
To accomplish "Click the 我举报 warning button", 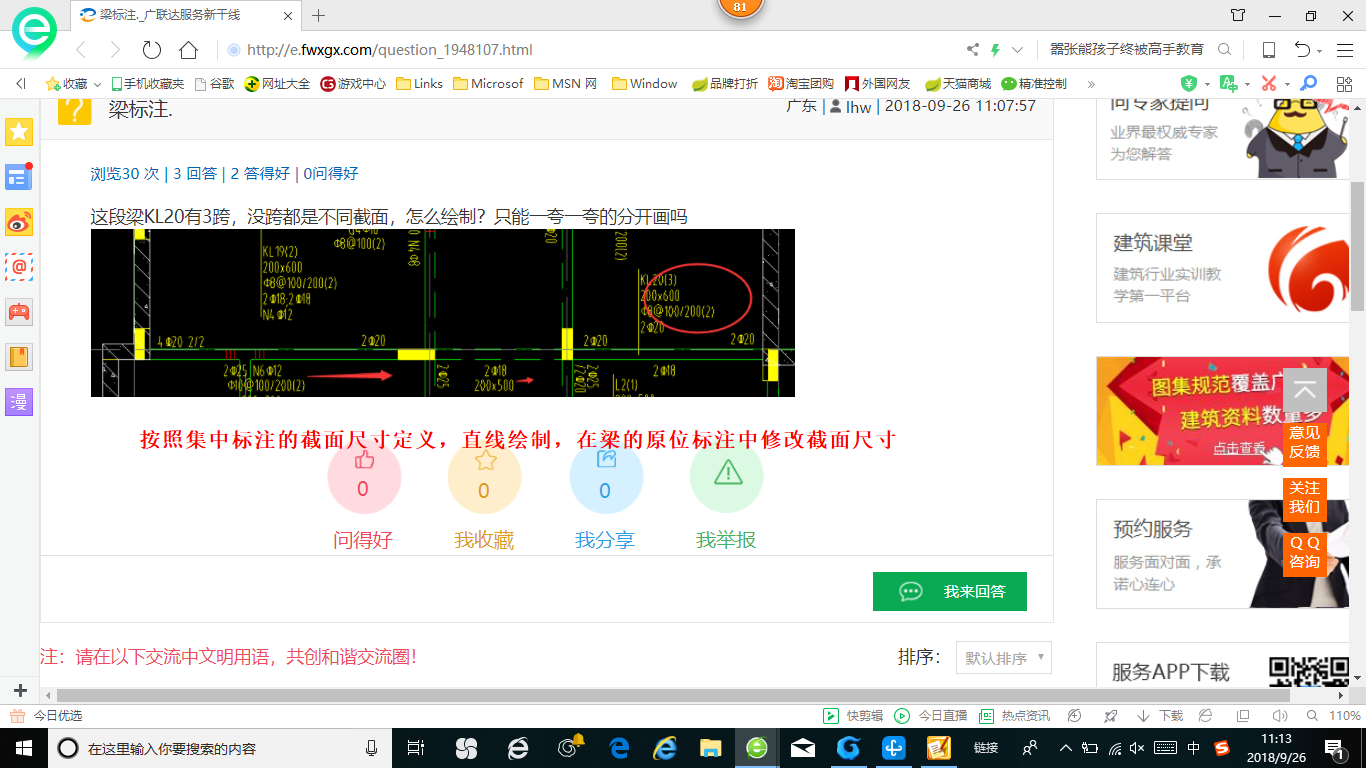I will [x=727, y=477].
